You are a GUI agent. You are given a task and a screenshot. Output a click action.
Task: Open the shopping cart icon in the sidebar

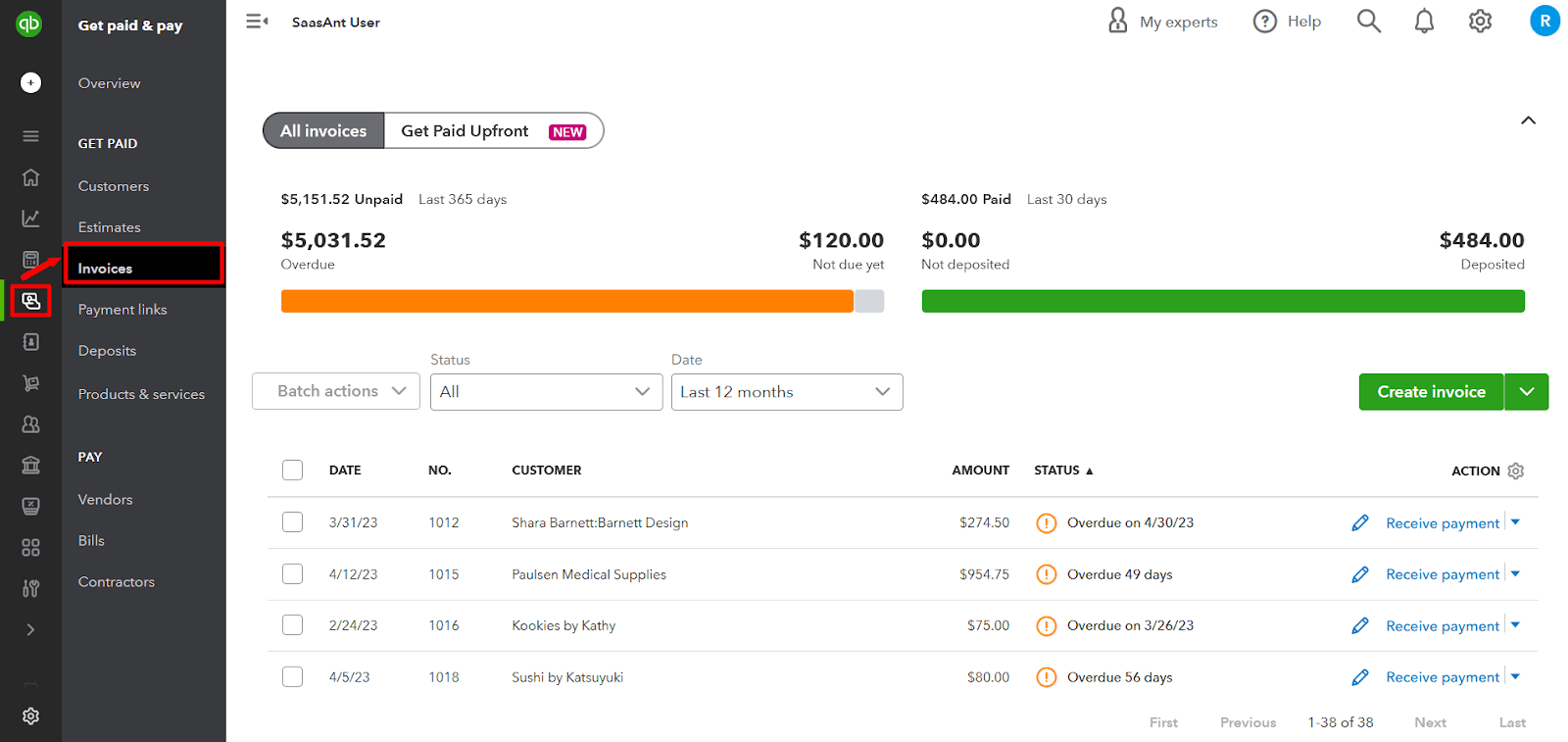point(31,383)
